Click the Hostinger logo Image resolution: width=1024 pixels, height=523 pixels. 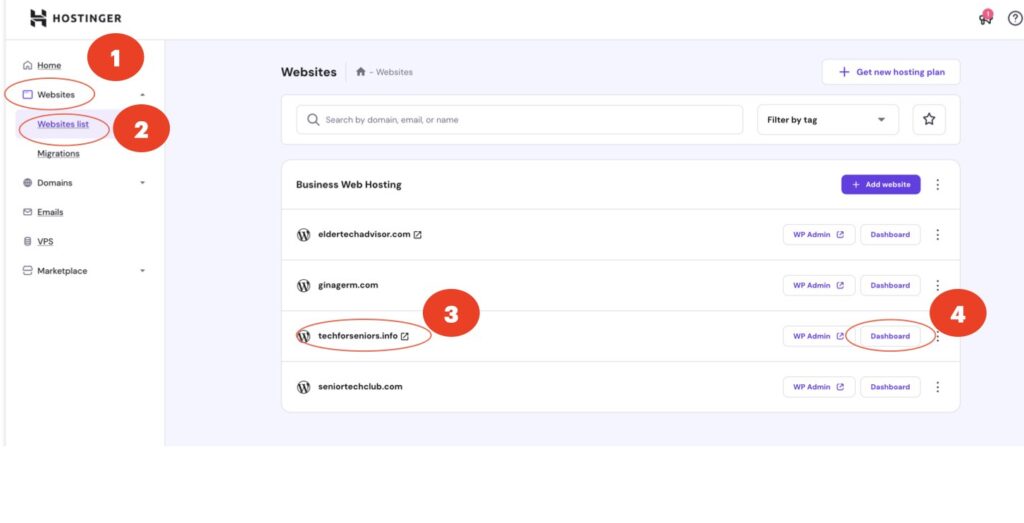[75, 18]
